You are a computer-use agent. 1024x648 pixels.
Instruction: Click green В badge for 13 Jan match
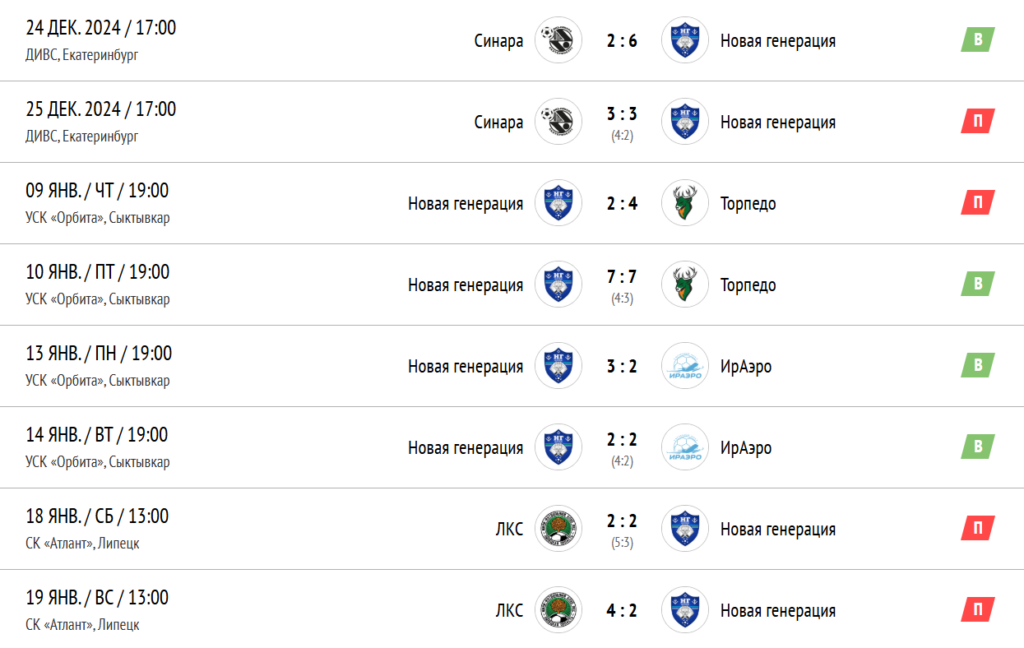click(x=978, y=365)
